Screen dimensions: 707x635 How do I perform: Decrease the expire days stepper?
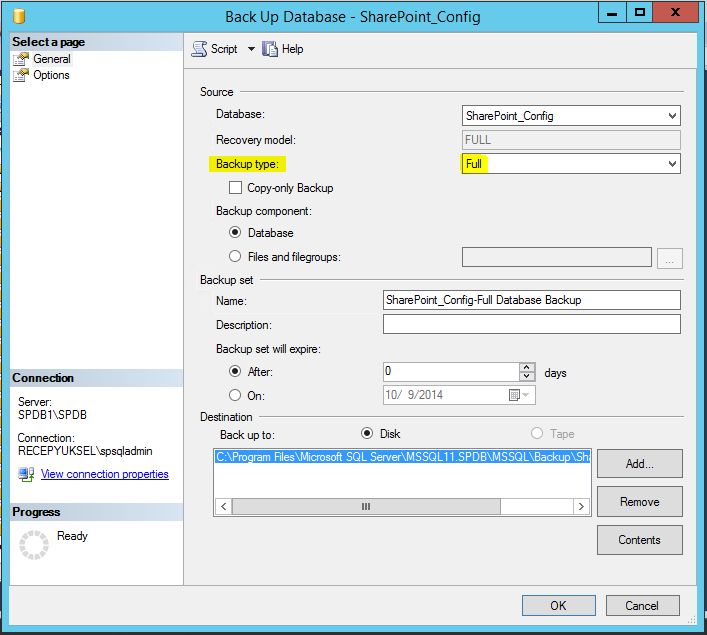(x=527, y=377)
